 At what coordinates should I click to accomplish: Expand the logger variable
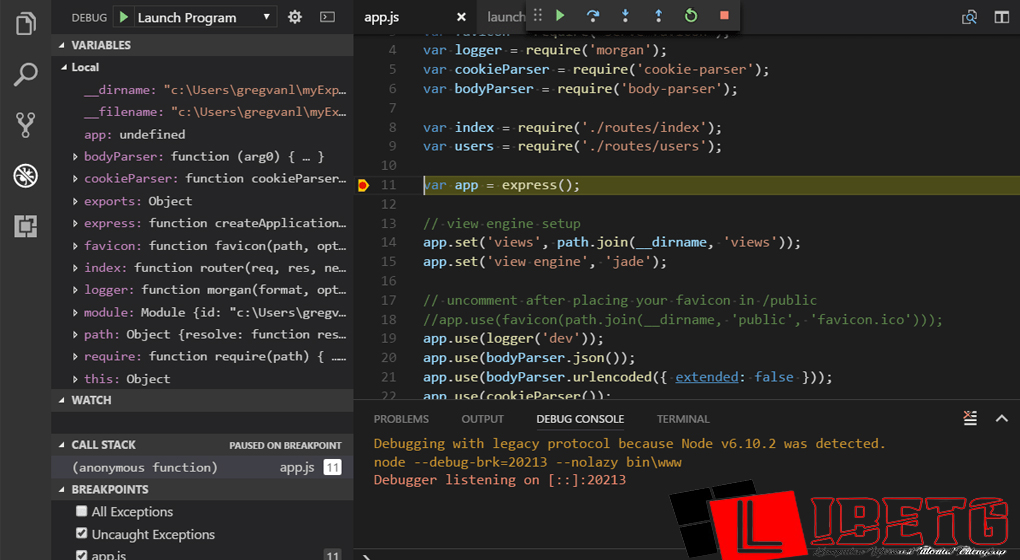tap(75, 289)
